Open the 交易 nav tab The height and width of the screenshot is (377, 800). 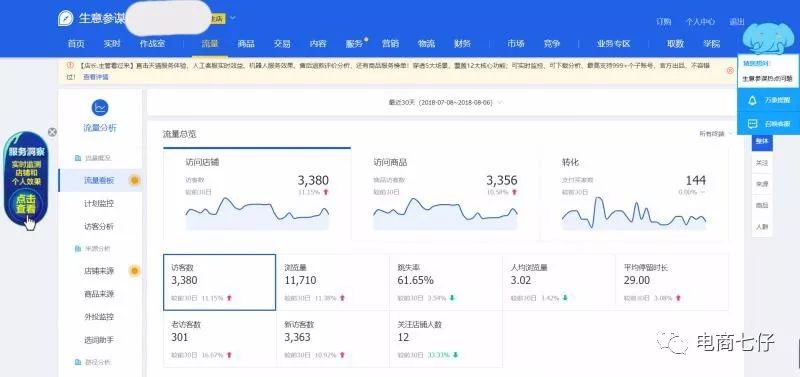(x=282, y=44)
